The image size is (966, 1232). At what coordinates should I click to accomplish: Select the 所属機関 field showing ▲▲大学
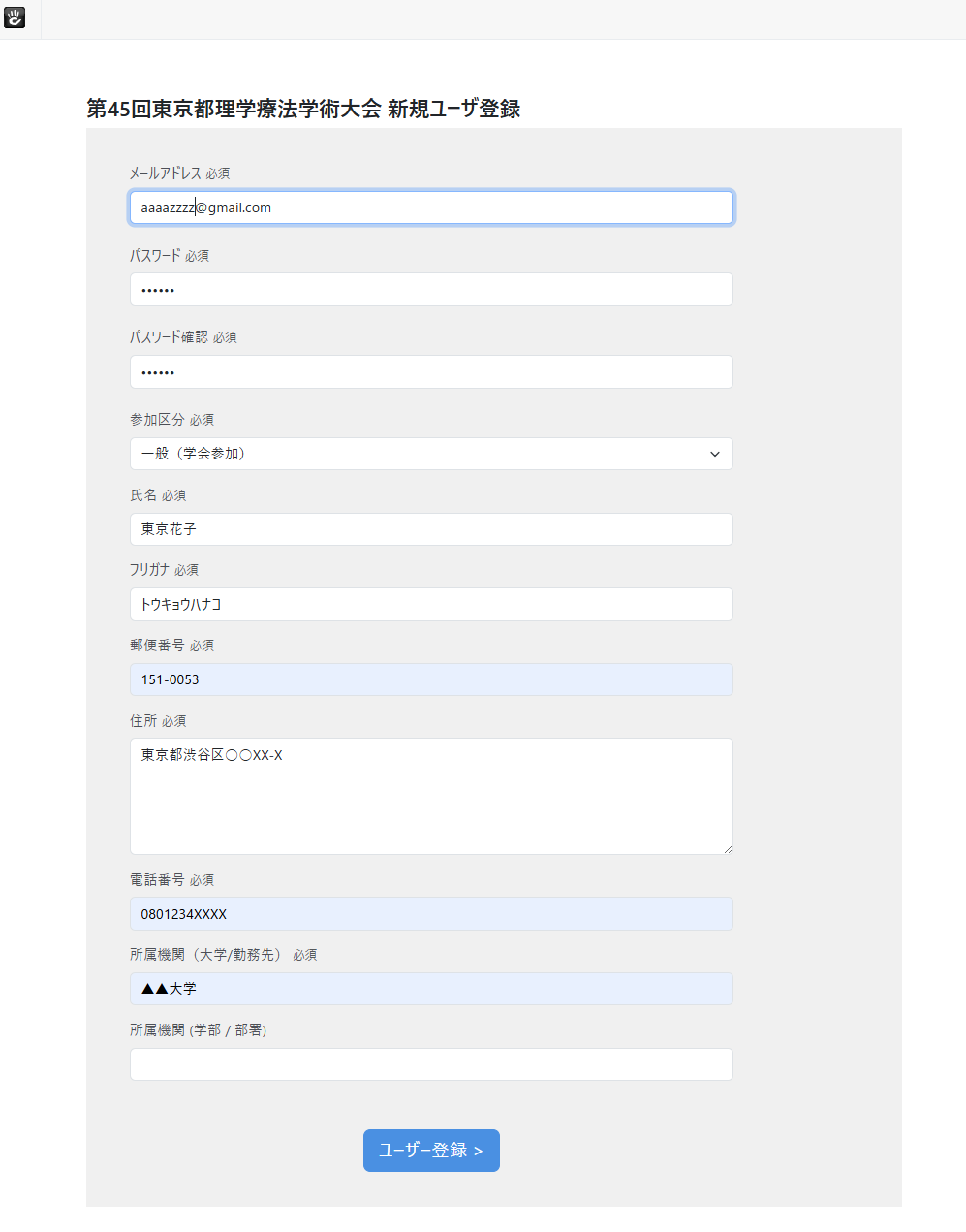coord(431,989)
